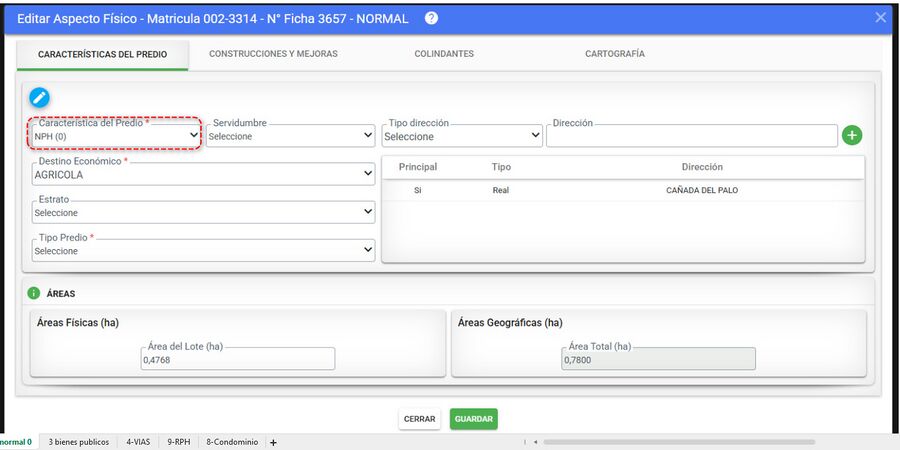Image resolution: width=900 pixels, height=450 pixels.
Task: Click the green info icon beside ÁREAS
Action: 34,293
